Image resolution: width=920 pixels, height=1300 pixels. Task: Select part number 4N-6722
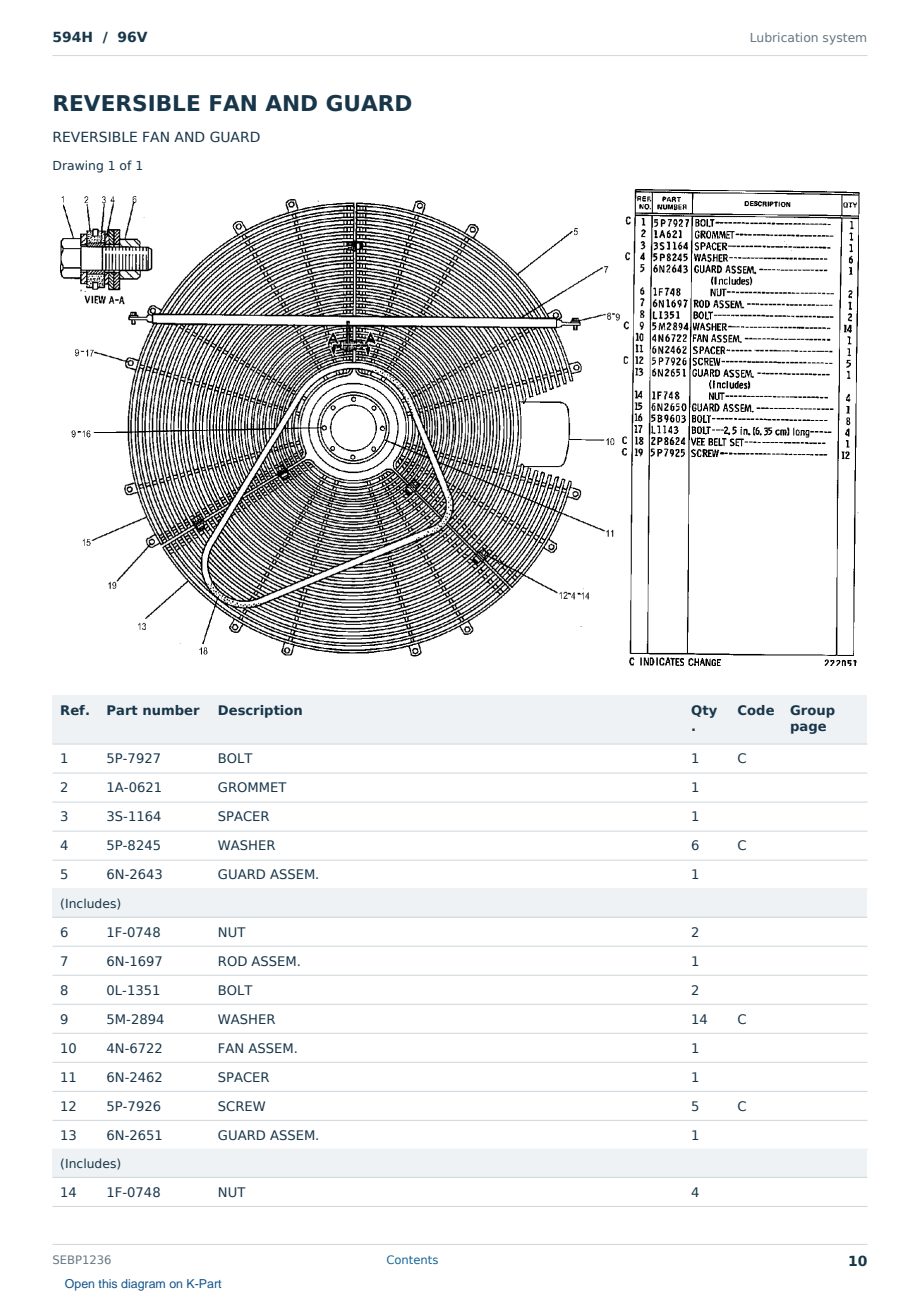tap(134, 1048)
